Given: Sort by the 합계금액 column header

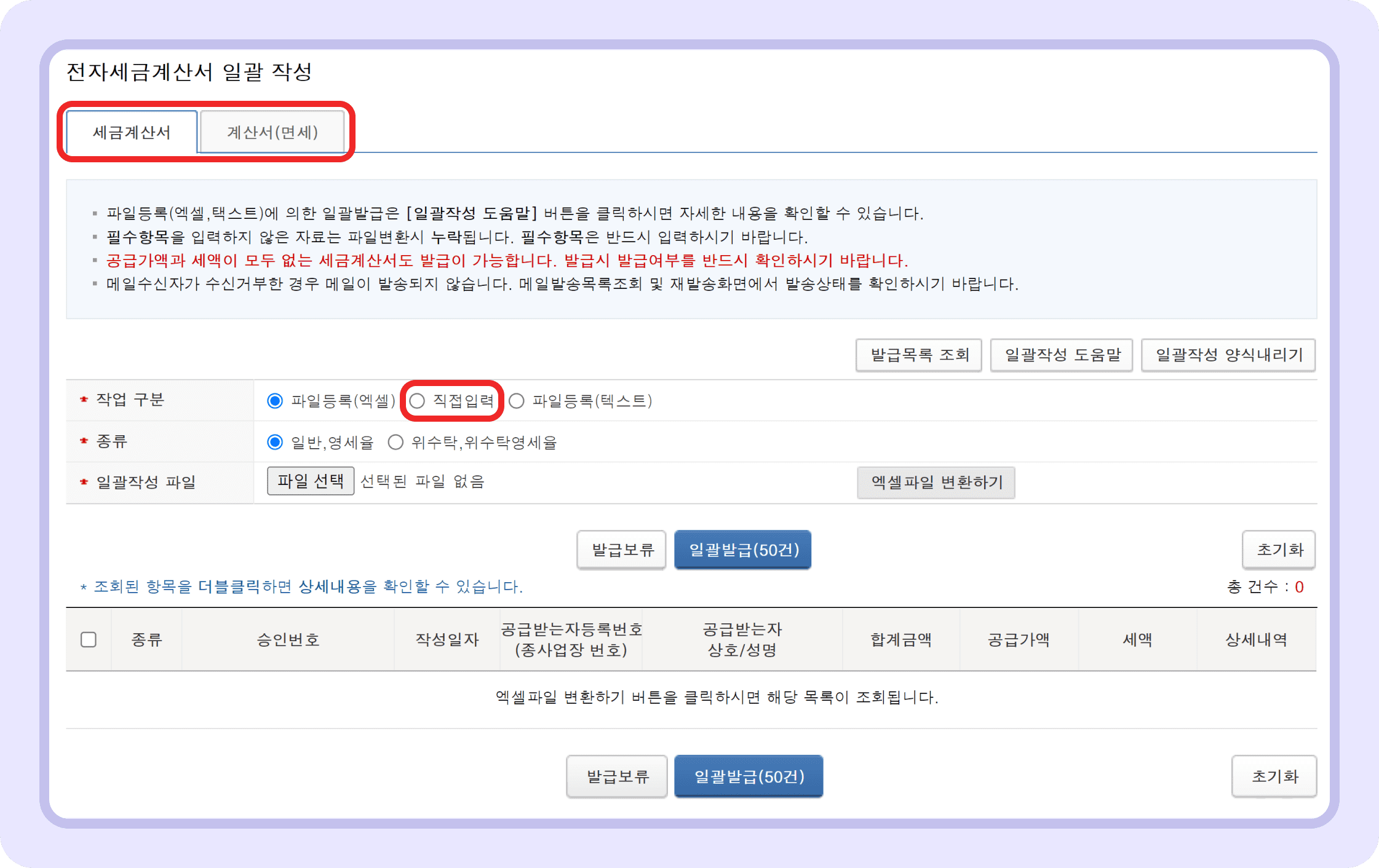Looking at the screenshot, I should 900,639.
